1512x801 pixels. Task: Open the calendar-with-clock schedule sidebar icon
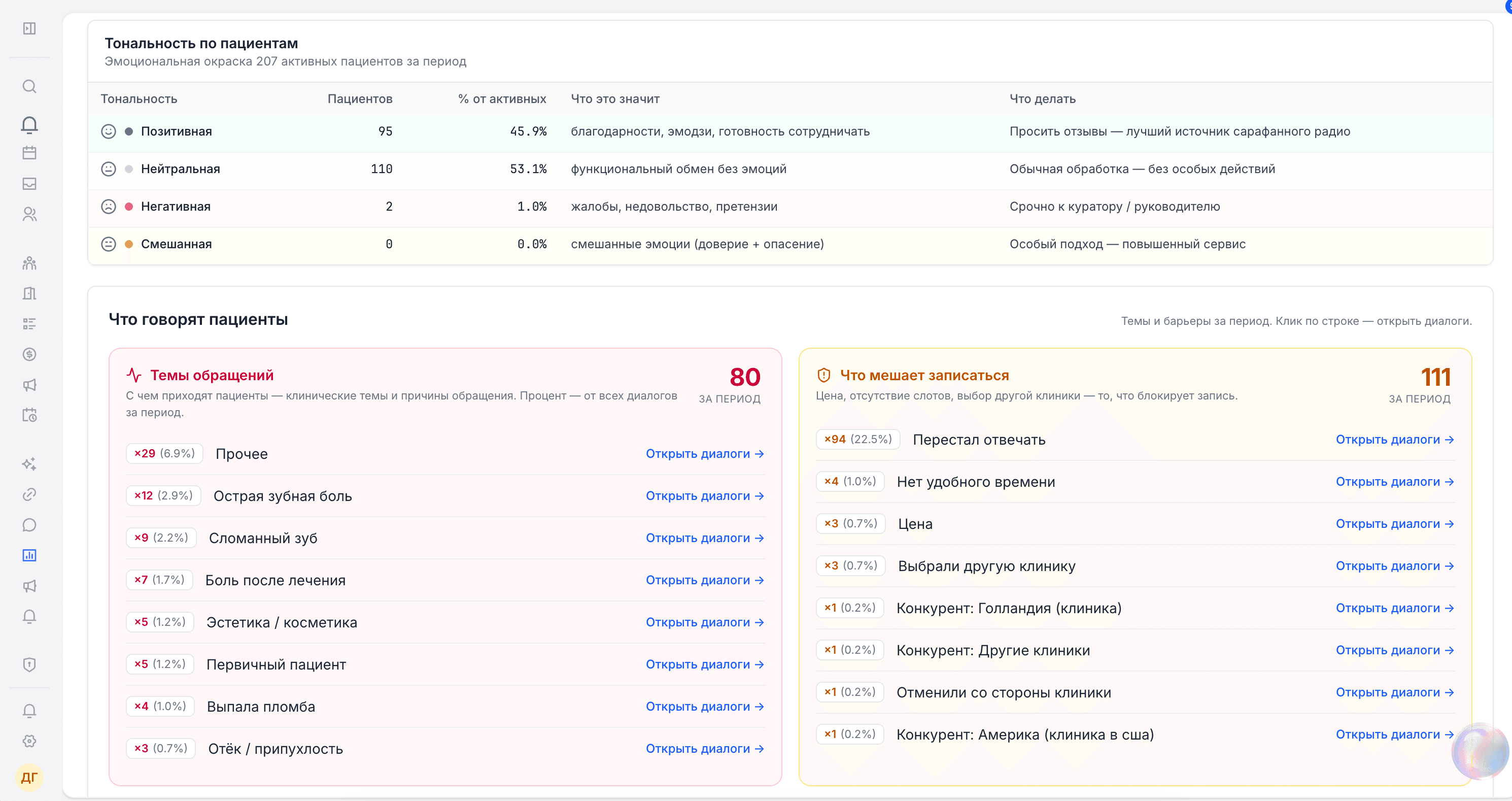coord(29,416)
